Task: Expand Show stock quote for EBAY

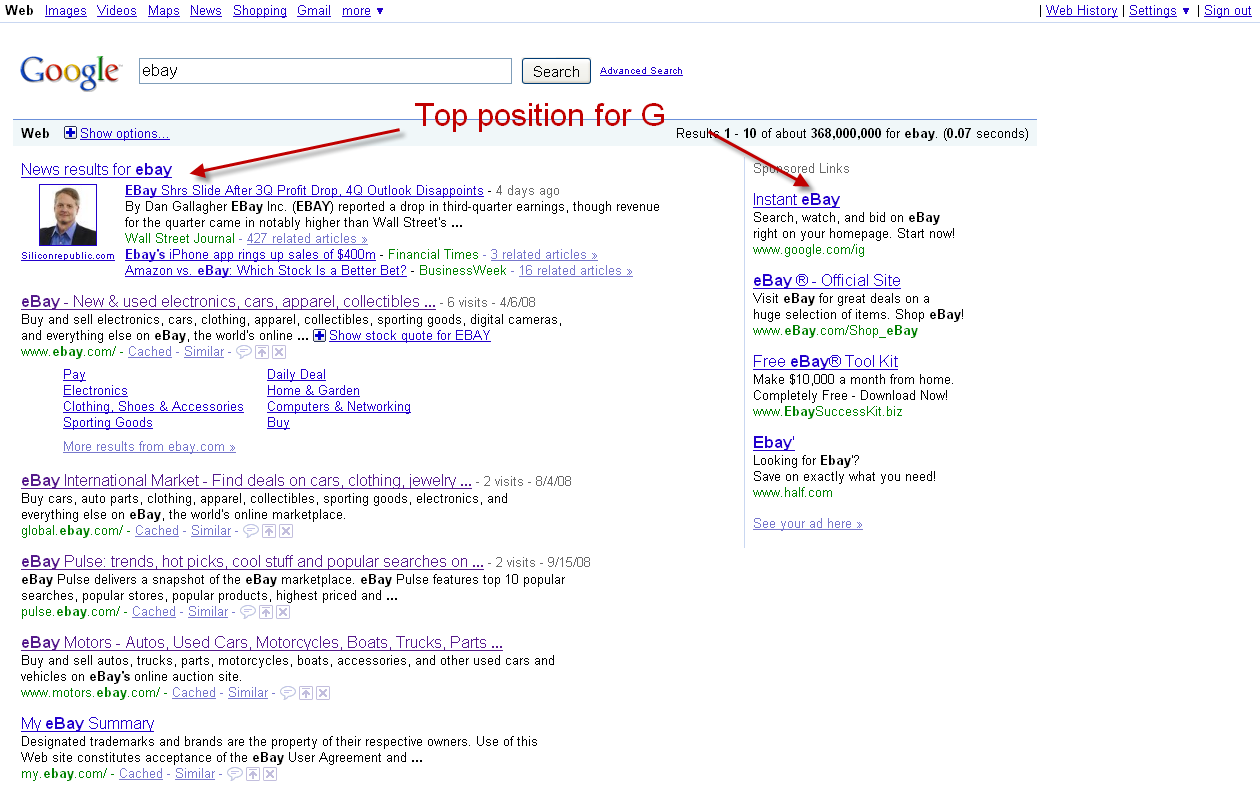Action: 402,335
